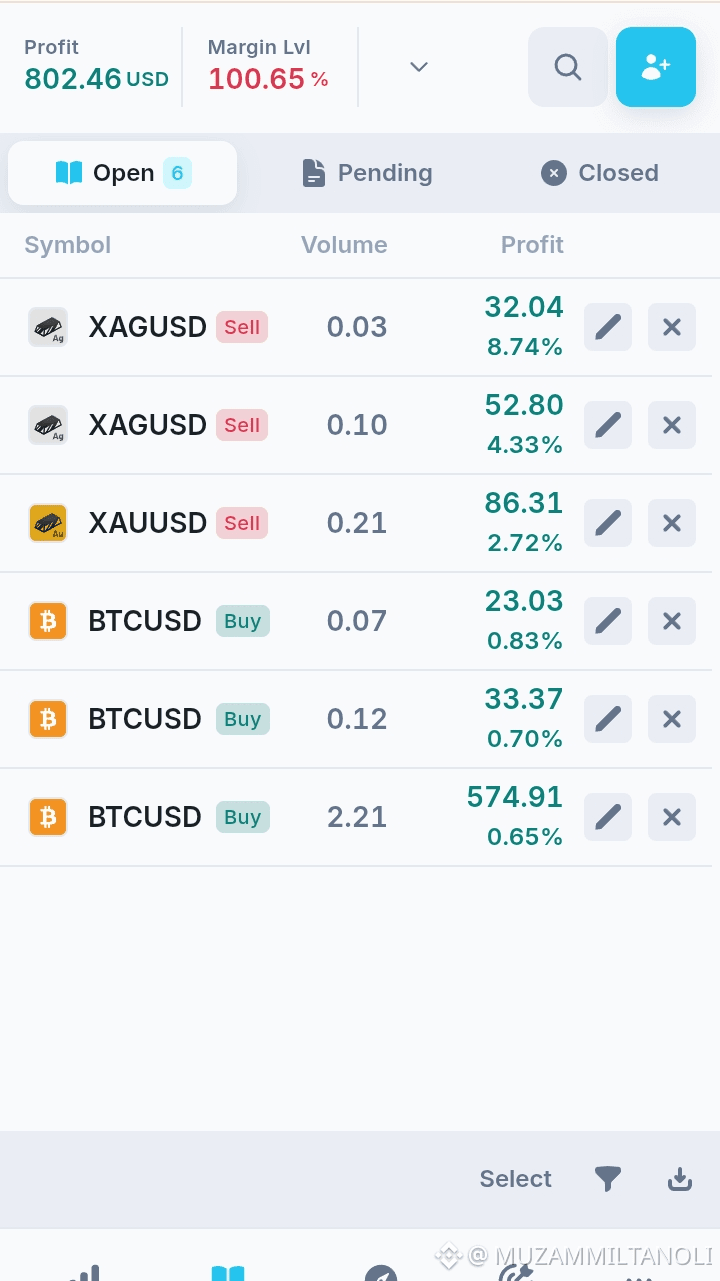The height and width of the screenshot is (1281, 720).
Task: Tap the blue add-user icon button
Action: [x=656, y=67]
